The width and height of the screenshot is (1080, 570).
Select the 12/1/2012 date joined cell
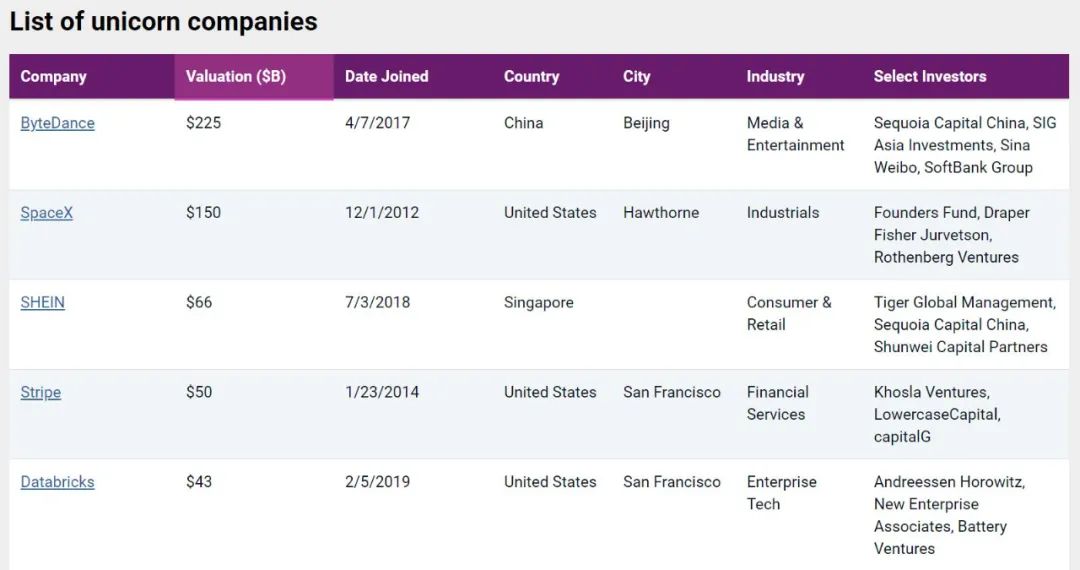pos(382,213)
